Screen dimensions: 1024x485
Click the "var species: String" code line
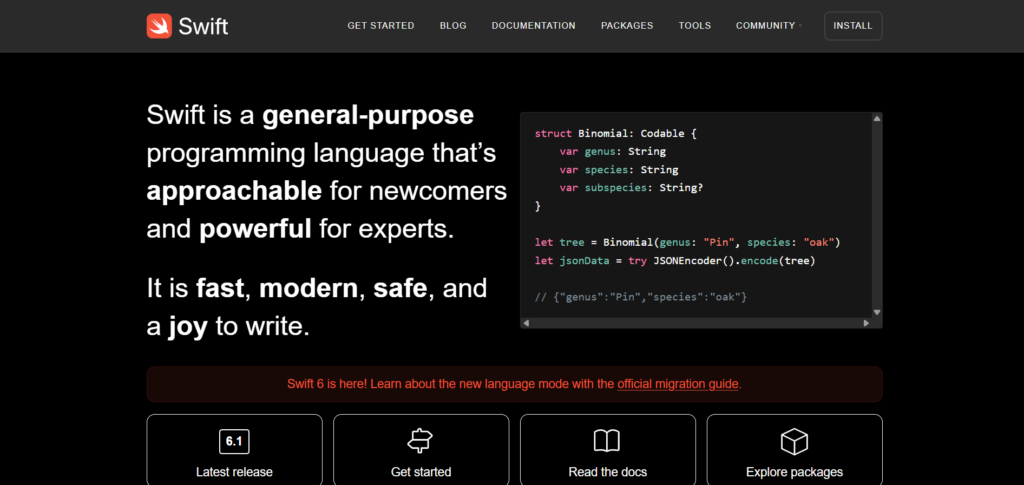[619, 170]
